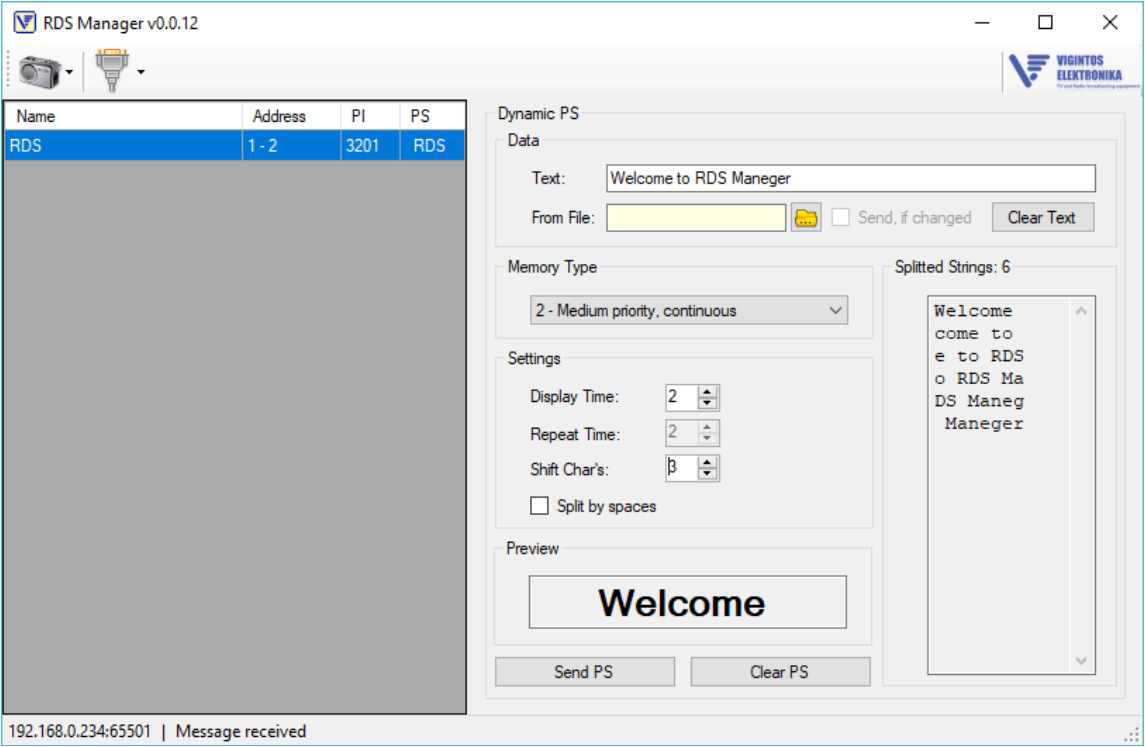Increase the Shift Char's value
The height and width of the screenshot is (747, 1145).
click(x=707, y=462)
